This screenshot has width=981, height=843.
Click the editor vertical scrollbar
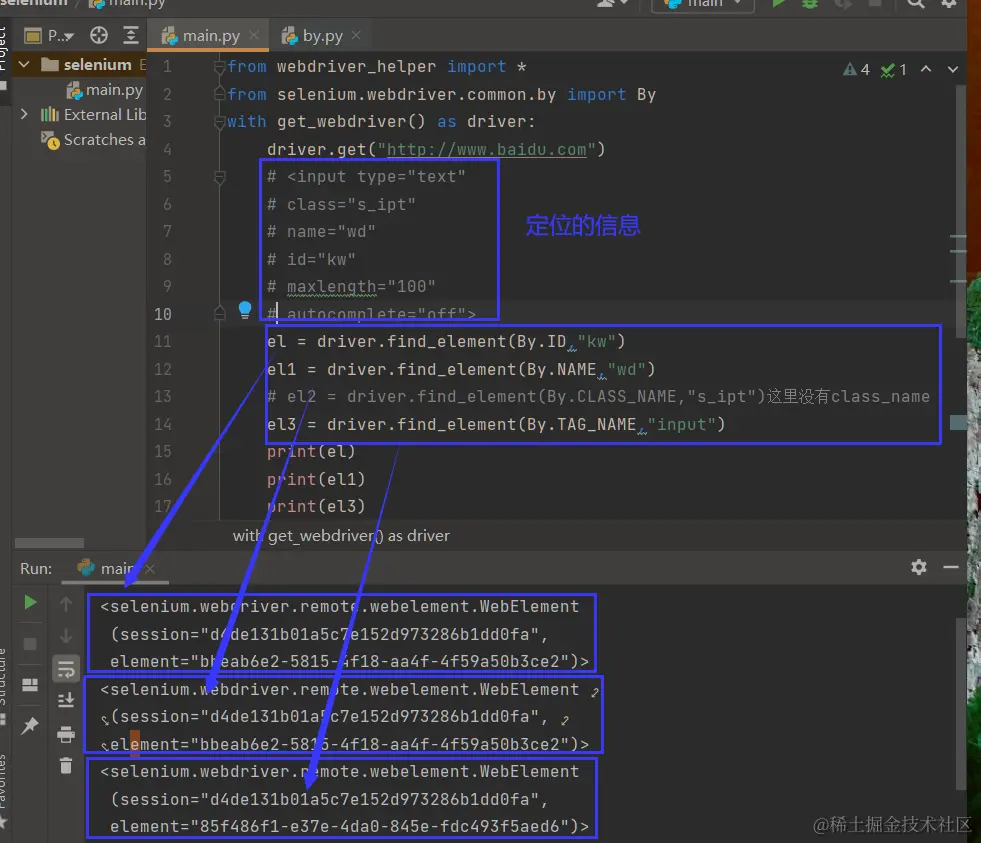(x=960, y=213)
